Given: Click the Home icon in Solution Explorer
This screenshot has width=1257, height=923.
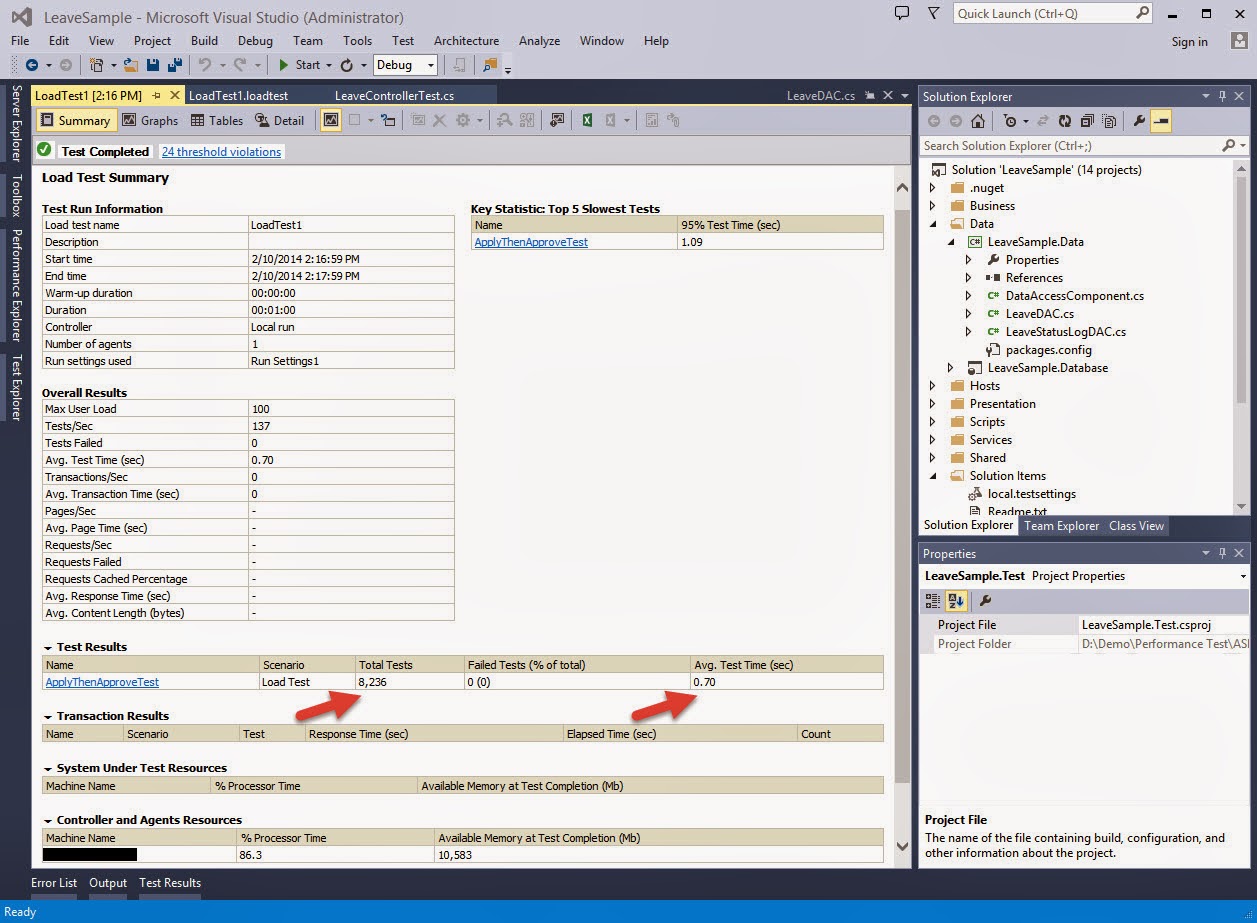Looking at the screenshot, I should coord(978,121).
